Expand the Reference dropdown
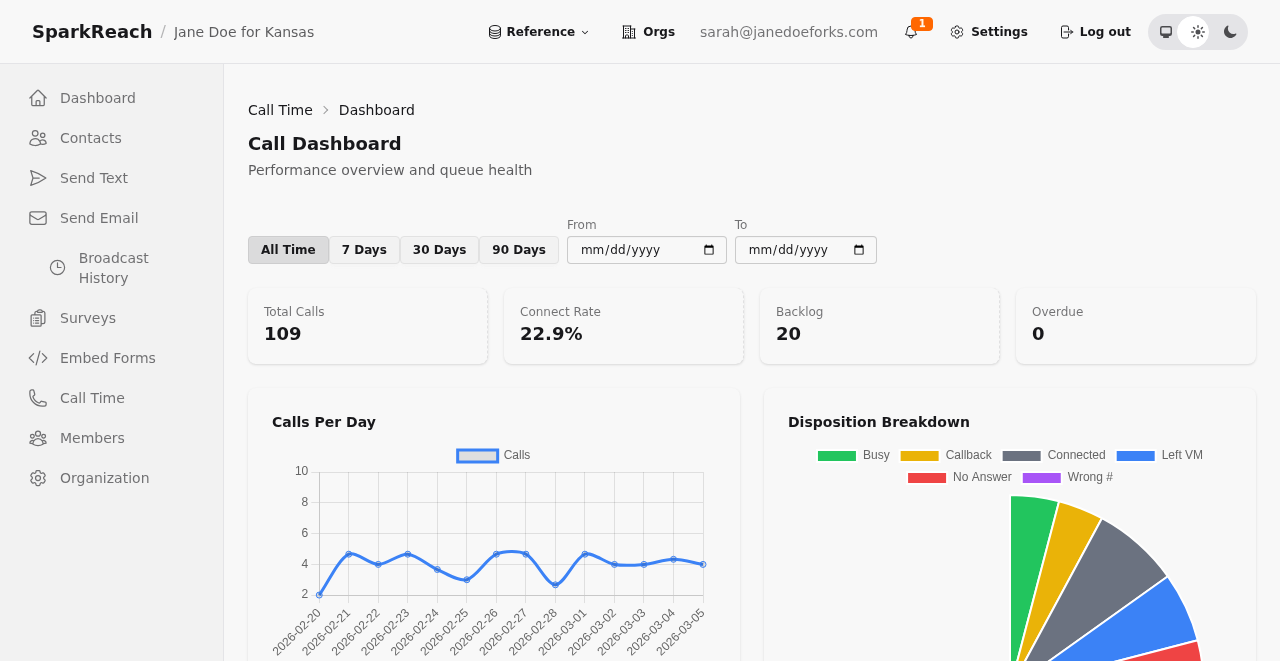 pyautogui.click(x=538, y=31)
